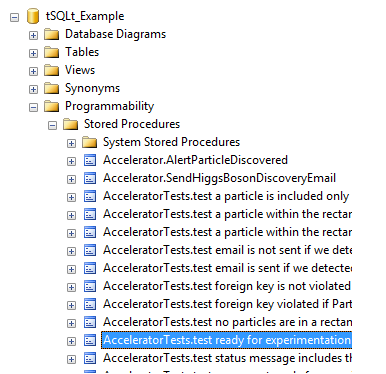Viewport: 386px width, 374px height.
Task: Expand Accelerator.AlertParticleDiscovered procedure node
Action: [71, 161]
